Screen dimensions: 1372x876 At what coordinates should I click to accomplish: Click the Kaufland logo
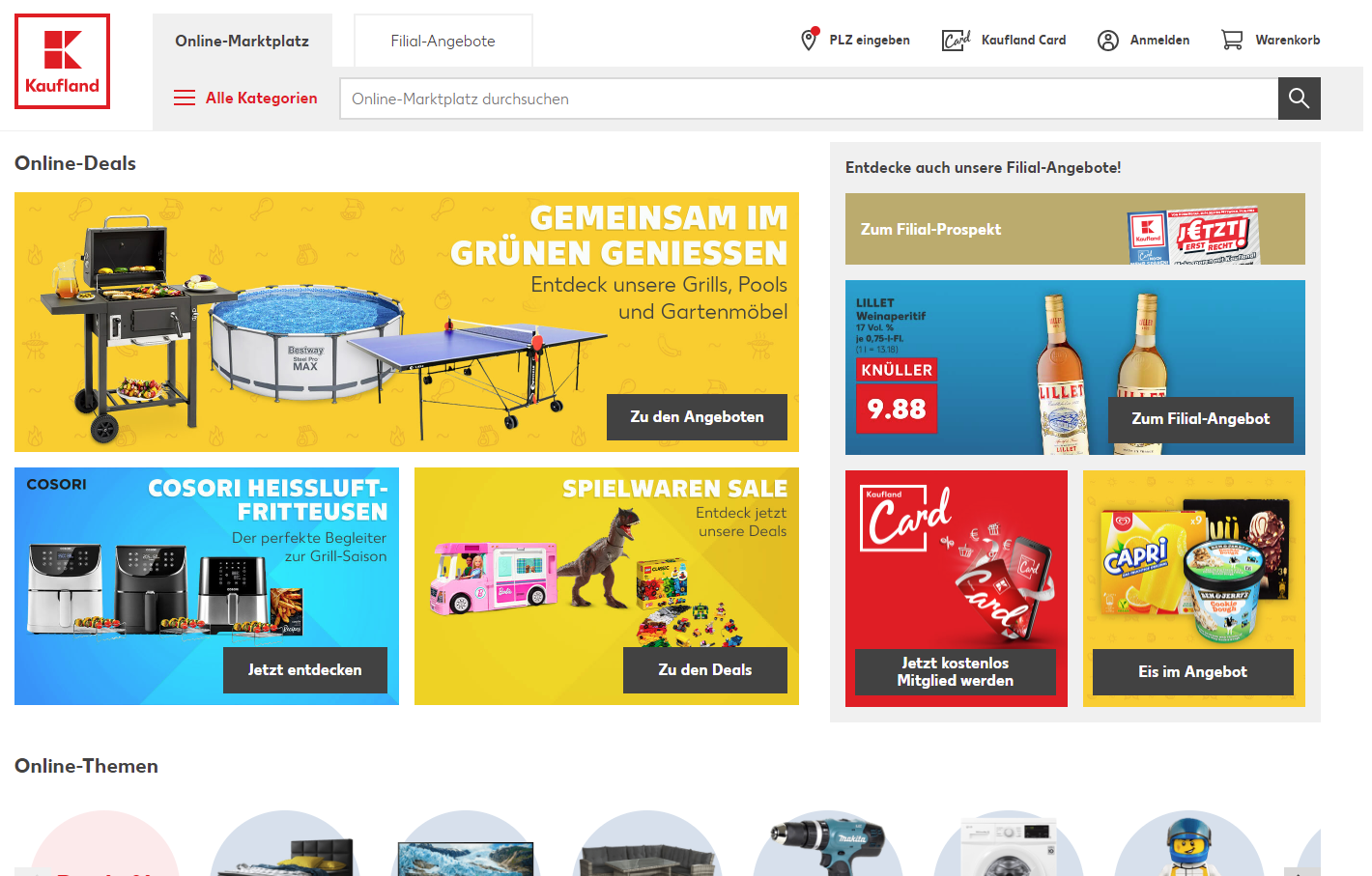[63, 62]
